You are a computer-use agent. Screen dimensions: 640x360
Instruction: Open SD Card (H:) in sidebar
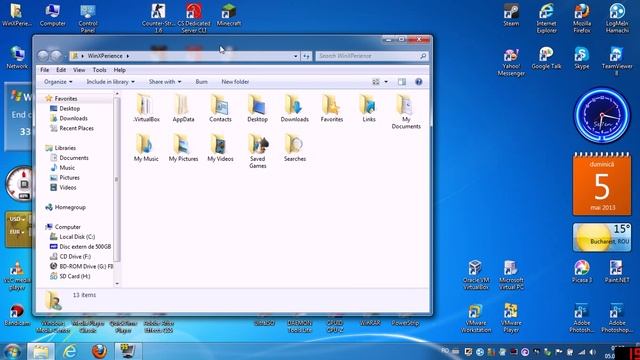pos(74,276)
